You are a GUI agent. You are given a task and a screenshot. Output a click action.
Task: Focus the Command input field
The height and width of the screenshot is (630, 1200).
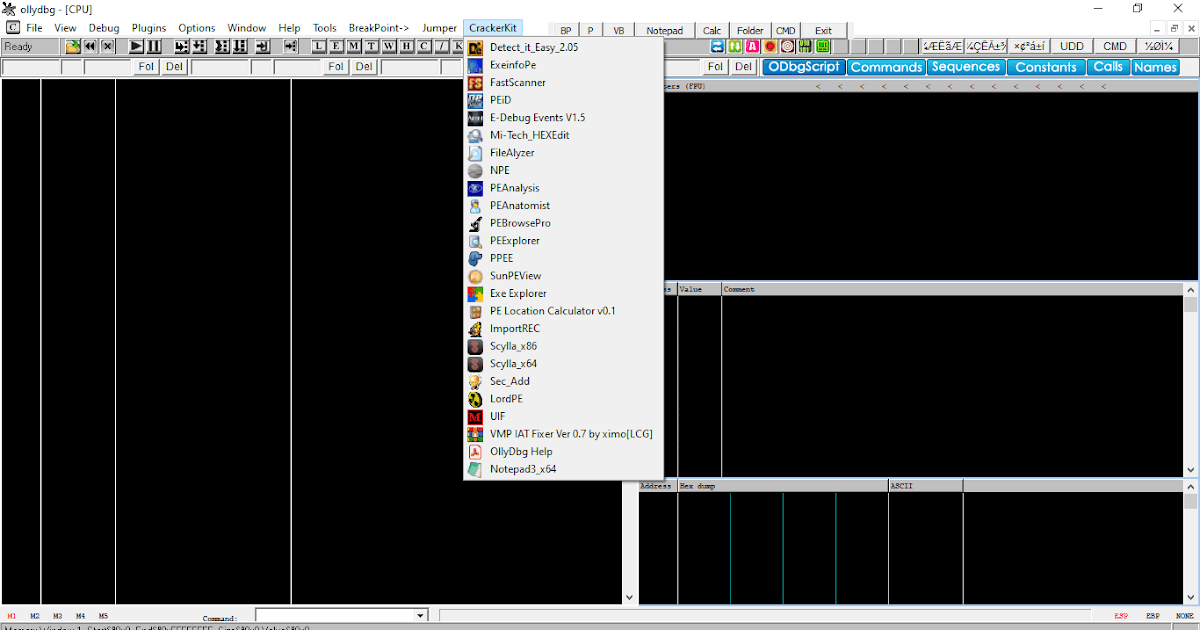pyautogui.click(x=335, y=616)
